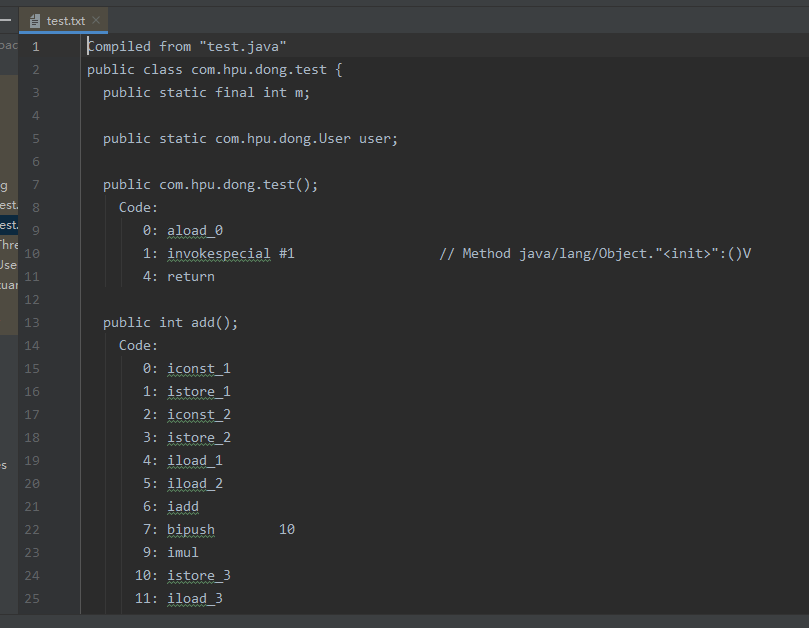Click gutter line number 12
The width and height of the screenshot is (809, 628).
coord(32,300)
